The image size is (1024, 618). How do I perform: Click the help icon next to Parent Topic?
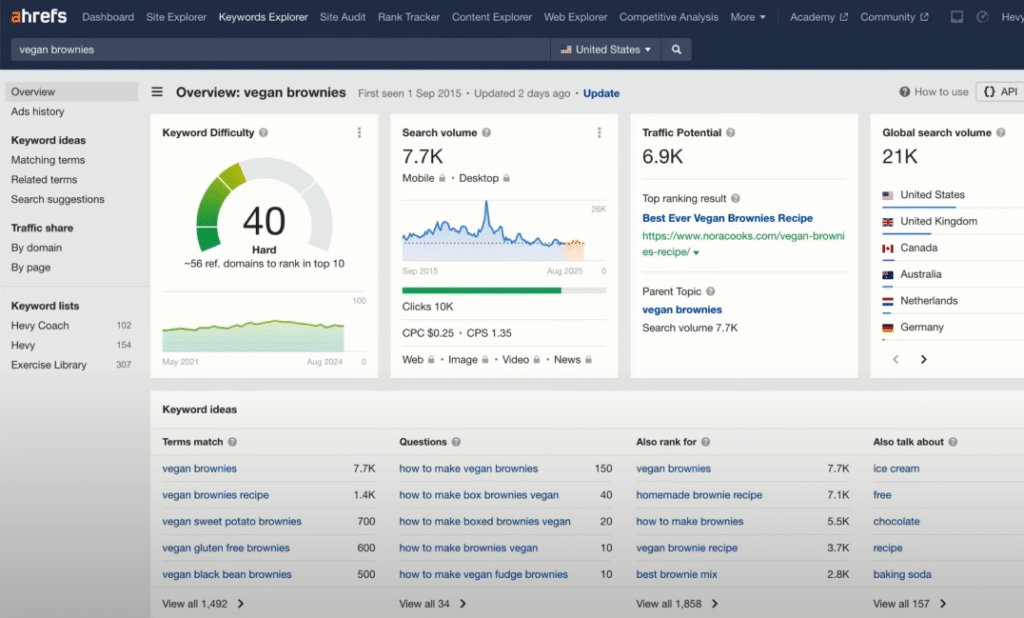coord(711,291)
